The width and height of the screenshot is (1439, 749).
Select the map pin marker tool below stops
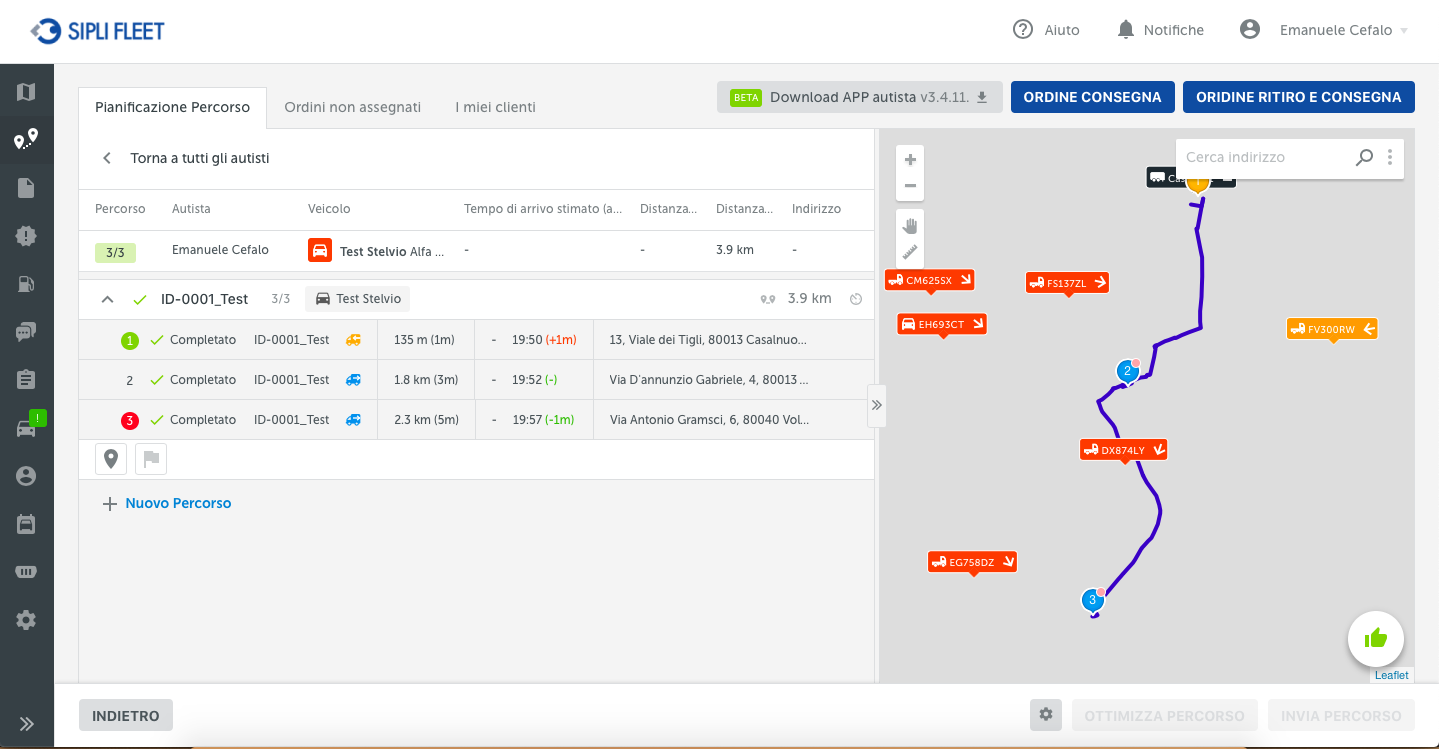coord(110,458)
